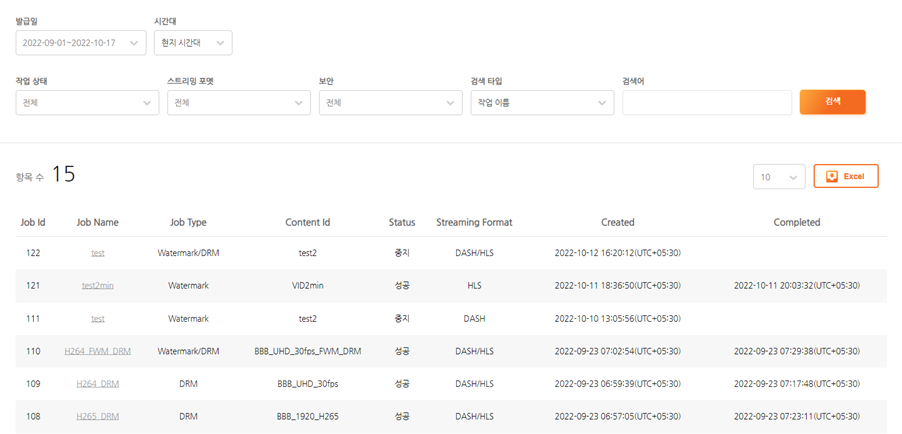Viewport: 902px width, 434px height.
Task: Click the Created column header
Action: click(x=617, y=222)
